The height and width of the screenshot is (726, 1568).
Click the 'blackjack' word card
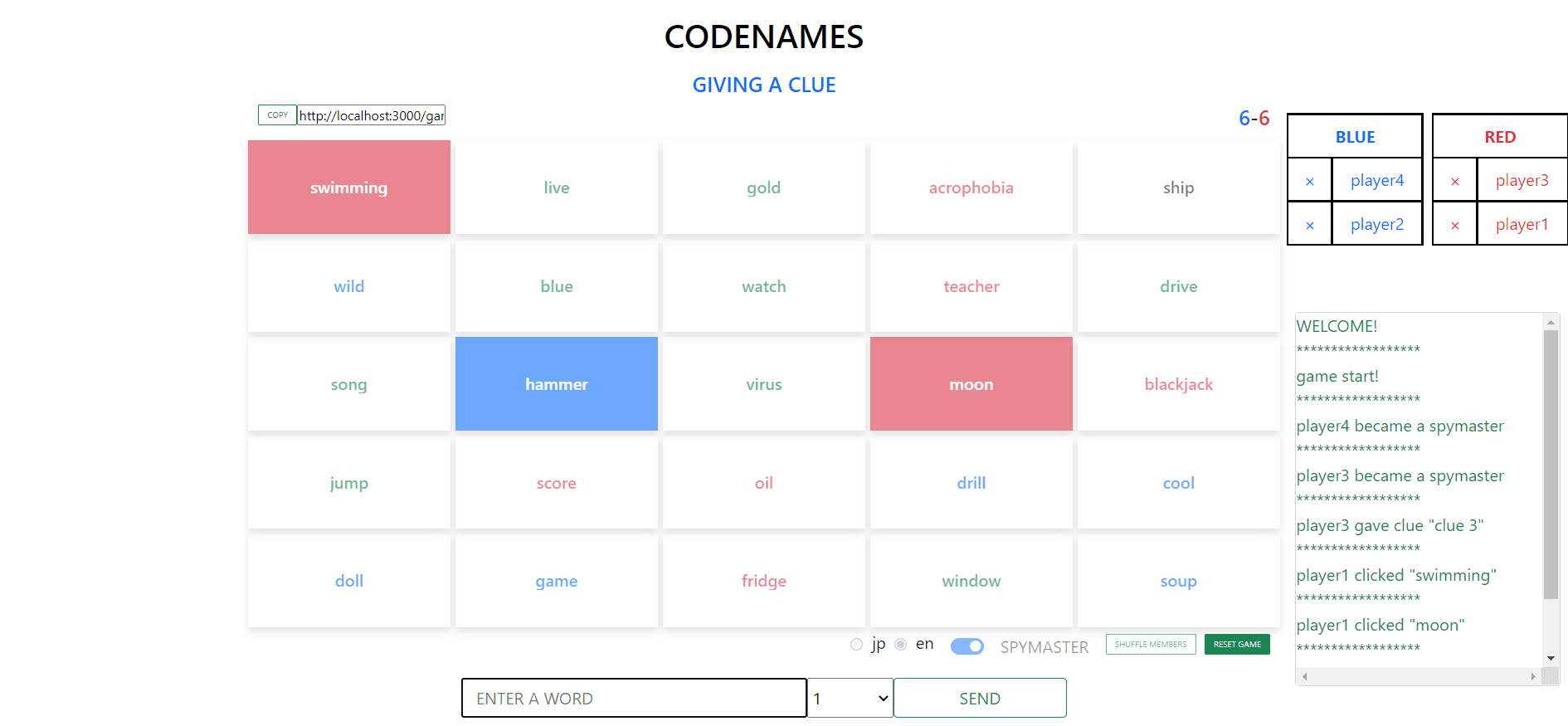(1179, 384)
